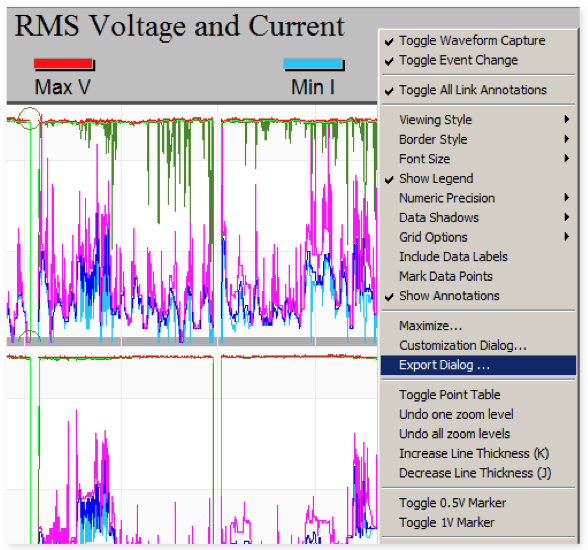
Task: Click the red Max V legend swatch
Action: pos(64,64)
